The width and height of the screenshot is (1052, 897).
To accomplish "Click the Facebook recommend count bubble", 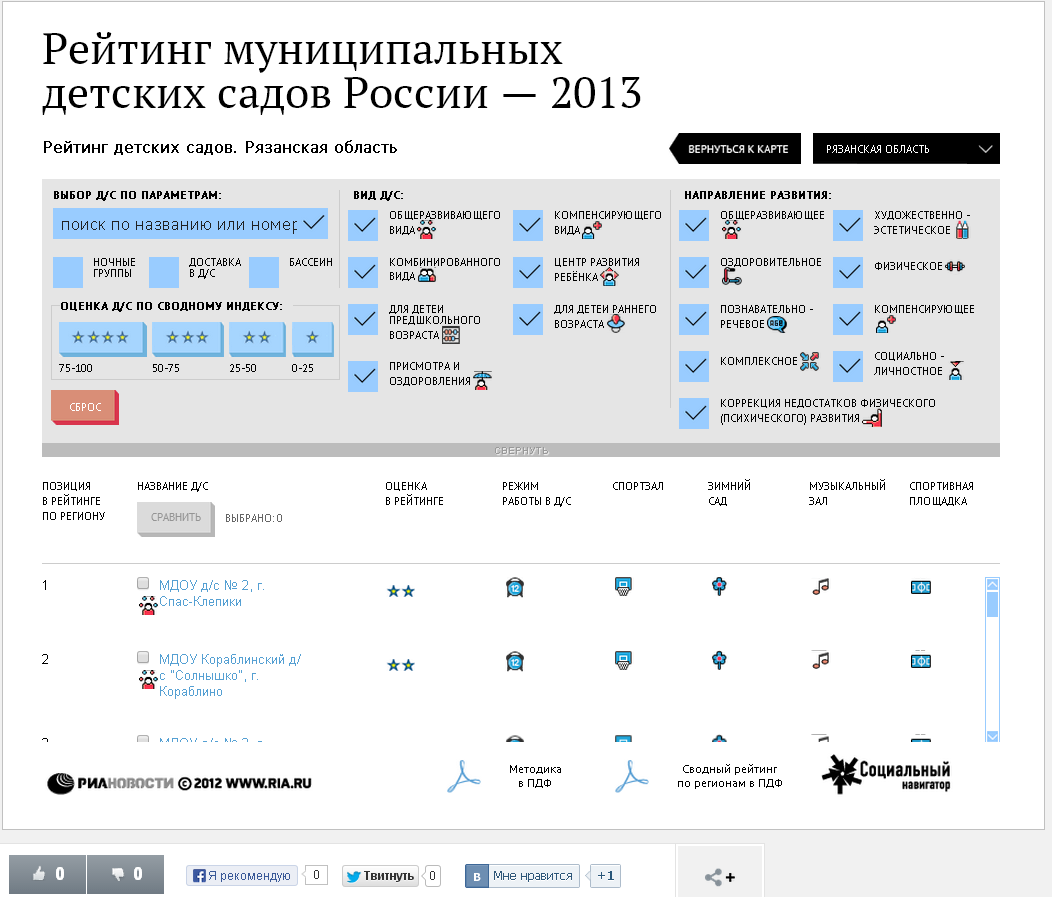I will click(315, 876).
